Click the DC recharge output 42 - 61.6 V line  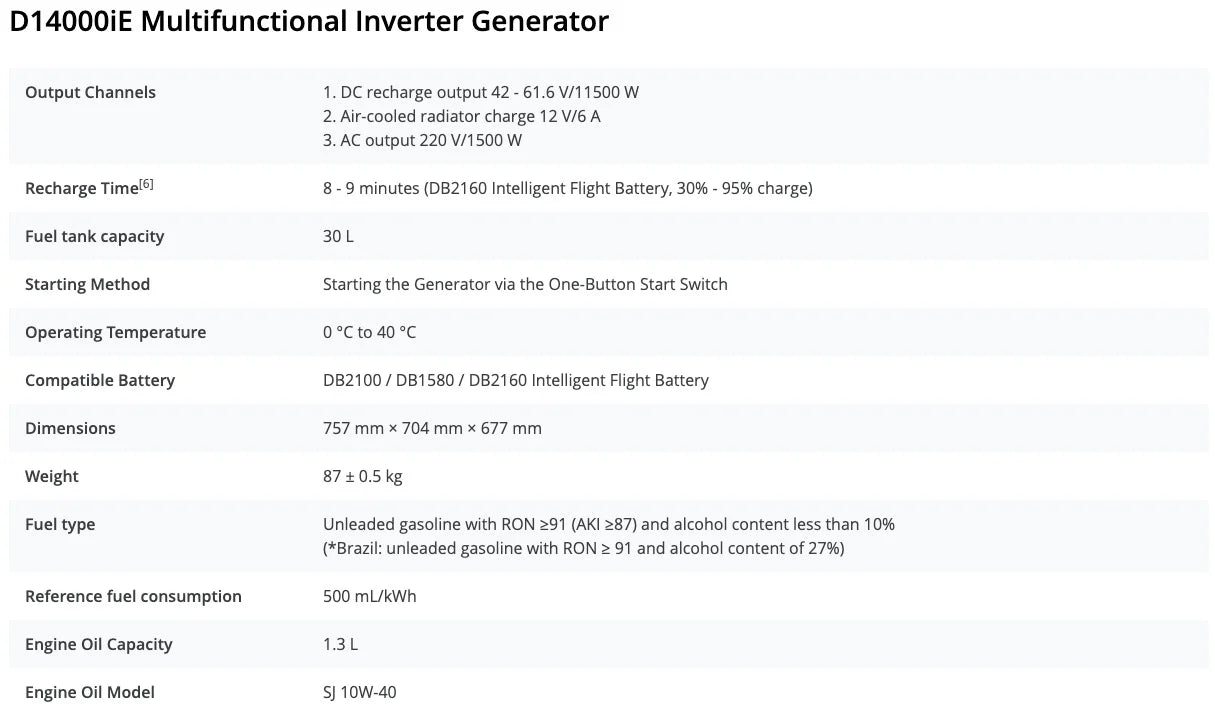(x=480, y=92)
